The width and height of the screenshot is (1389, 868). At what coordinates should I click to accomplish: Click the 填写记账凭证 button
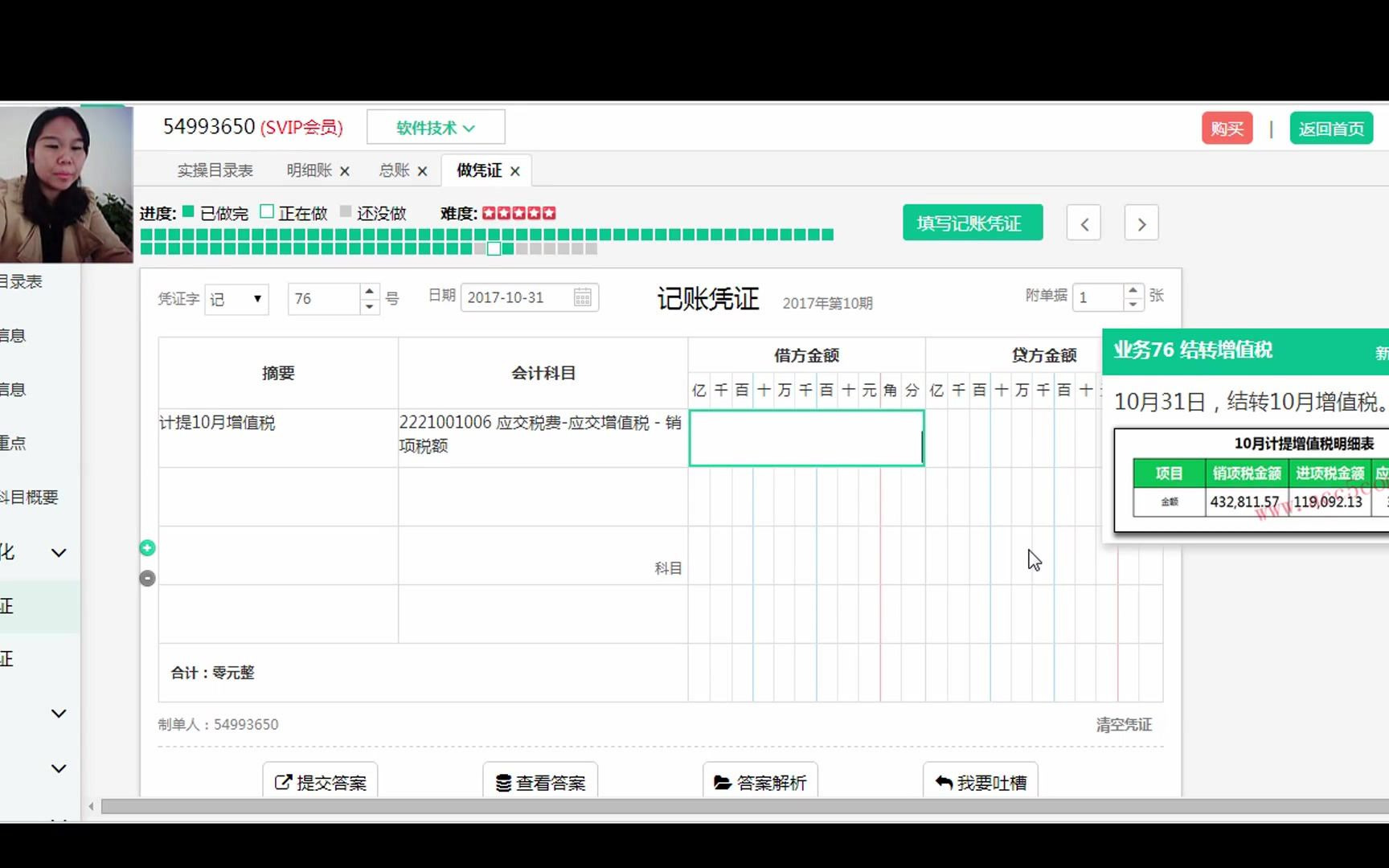tap(973, 223)
